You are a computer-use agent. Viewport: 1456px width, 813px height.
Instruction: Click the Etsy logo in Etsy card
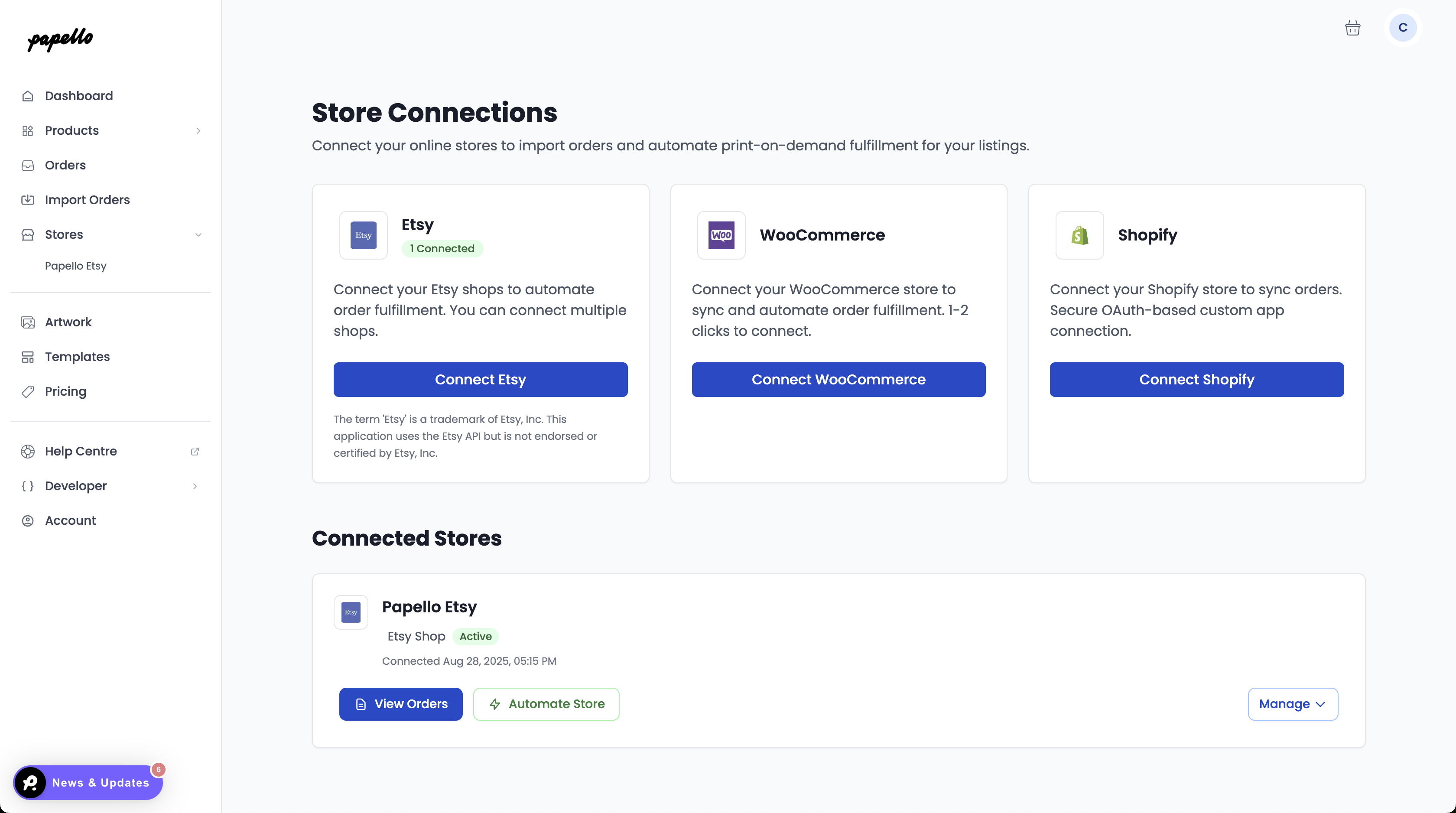click(x=364, y=235)
